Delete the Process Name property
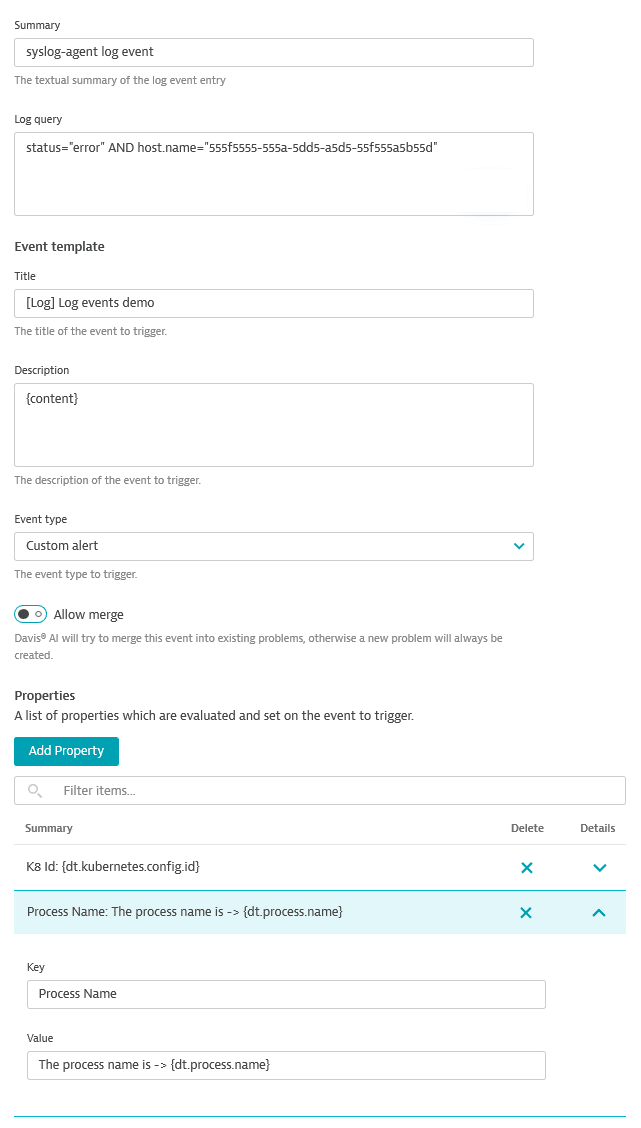The height and width of the screenshot is (1128, 641). 527,912
